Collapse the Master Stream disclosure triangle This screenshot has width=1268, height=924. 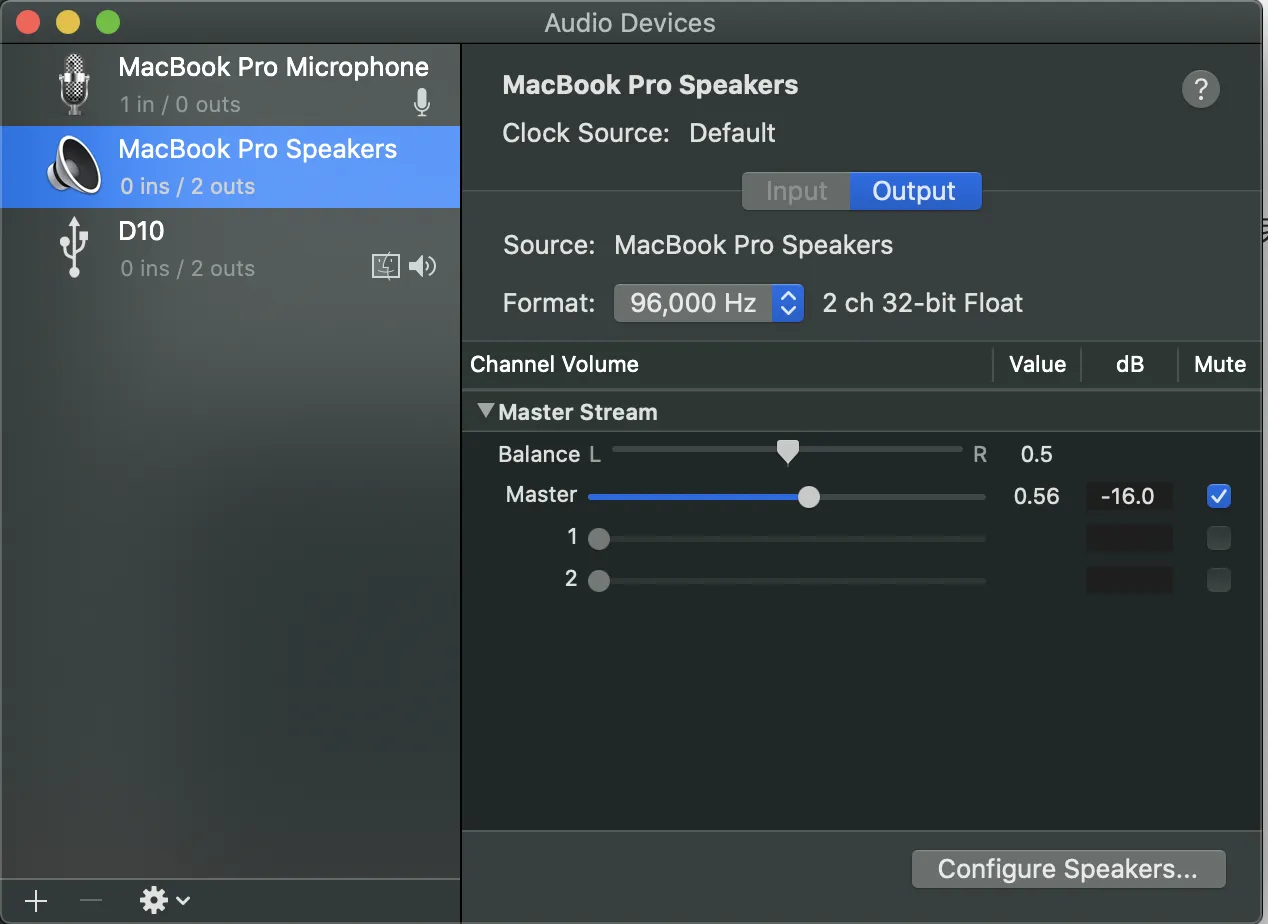(x=486, y=411)
